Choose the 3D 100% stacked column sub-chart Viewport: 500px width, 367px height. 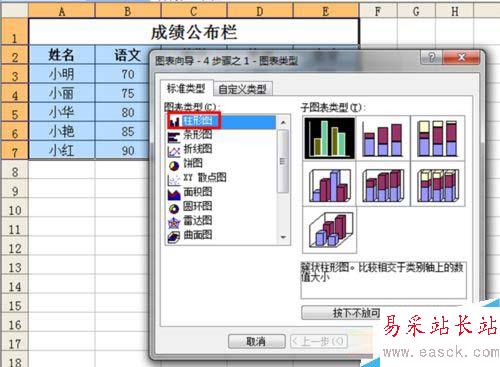point(438,185)
